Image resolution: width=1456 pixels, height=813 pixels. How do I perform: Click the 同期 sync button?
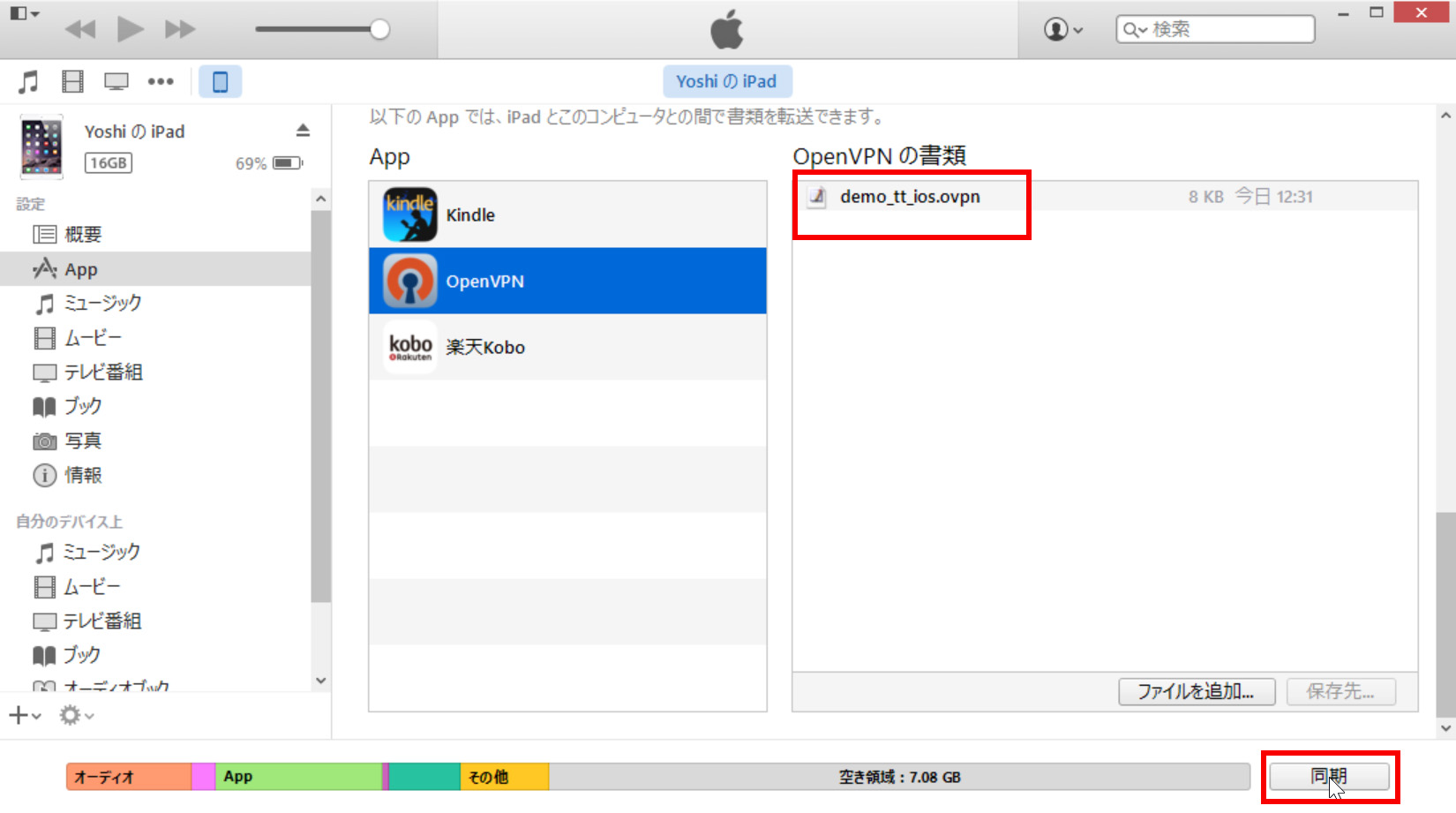pos(1329,777)
